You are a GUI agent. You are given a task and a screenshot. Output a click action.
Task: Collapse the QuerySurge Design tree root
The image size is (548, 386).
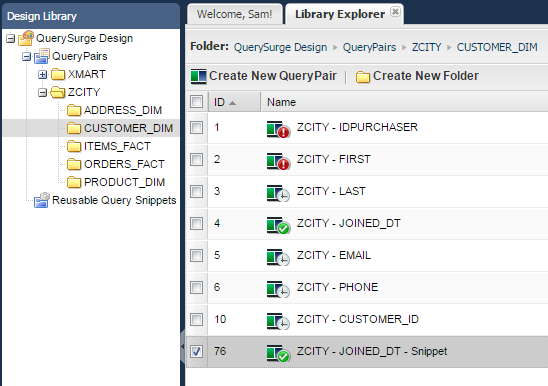[10, 38]
